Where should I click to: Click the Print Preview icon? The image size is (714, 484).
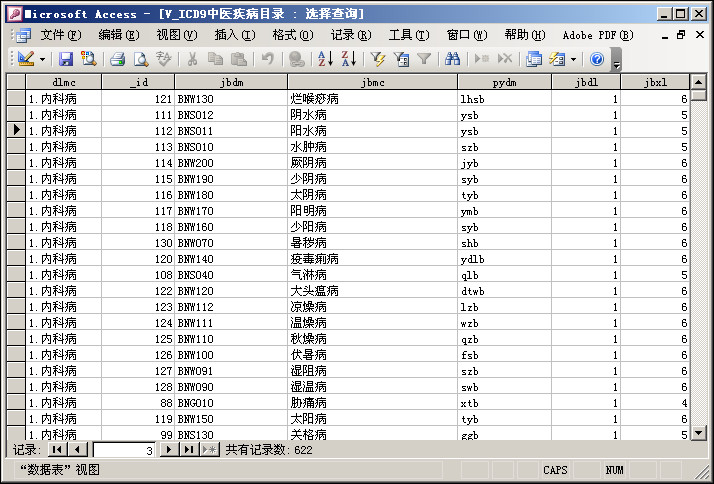click(x=141, y=59)
